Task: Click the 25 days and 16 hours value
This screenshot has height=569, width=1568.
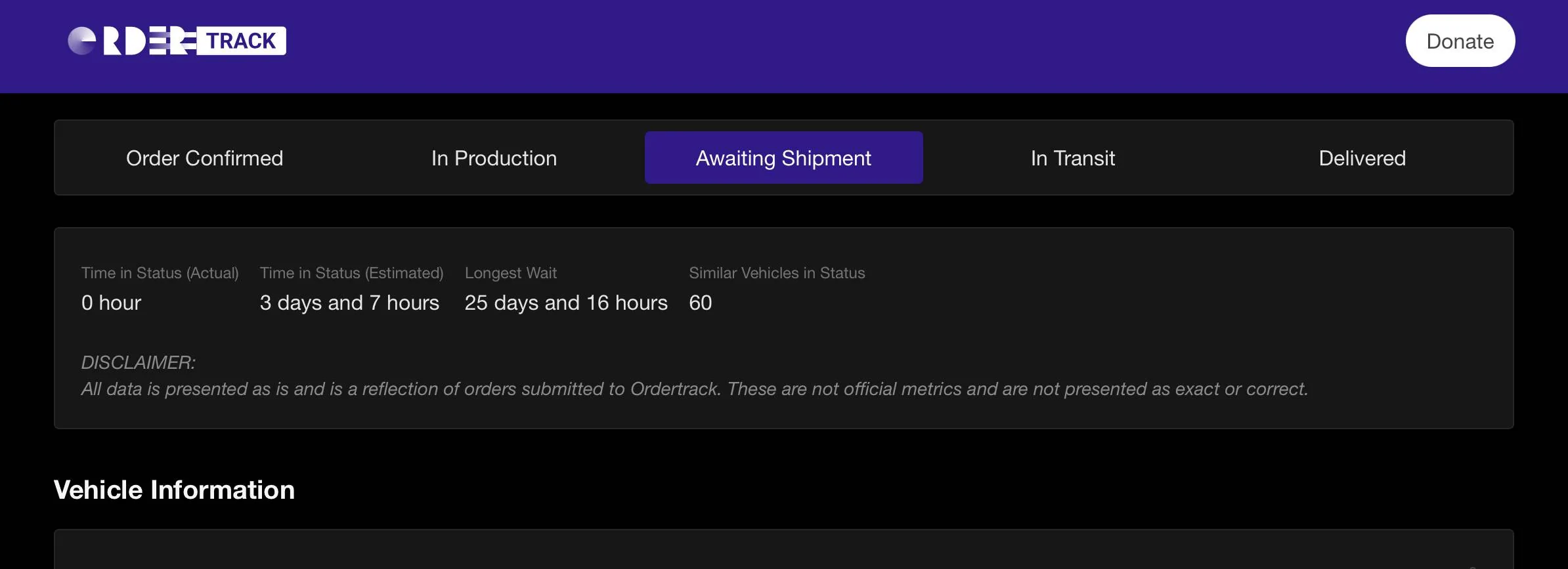Action: 565,303
